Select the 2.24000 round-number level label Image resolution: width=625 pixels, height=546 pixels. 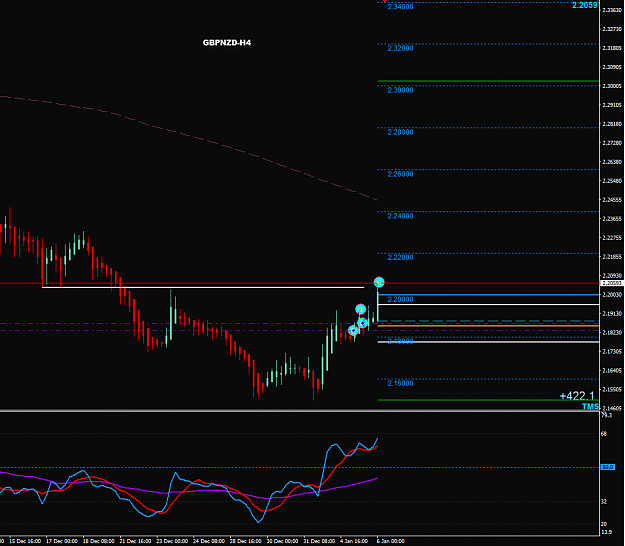click(x=400, y=216)
